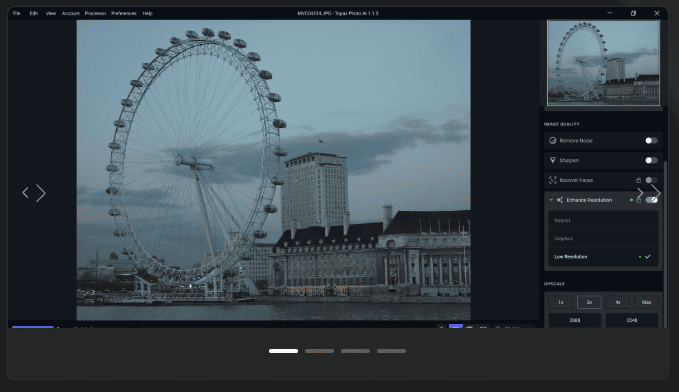Select the Graphics enhance model

[603, 239]
